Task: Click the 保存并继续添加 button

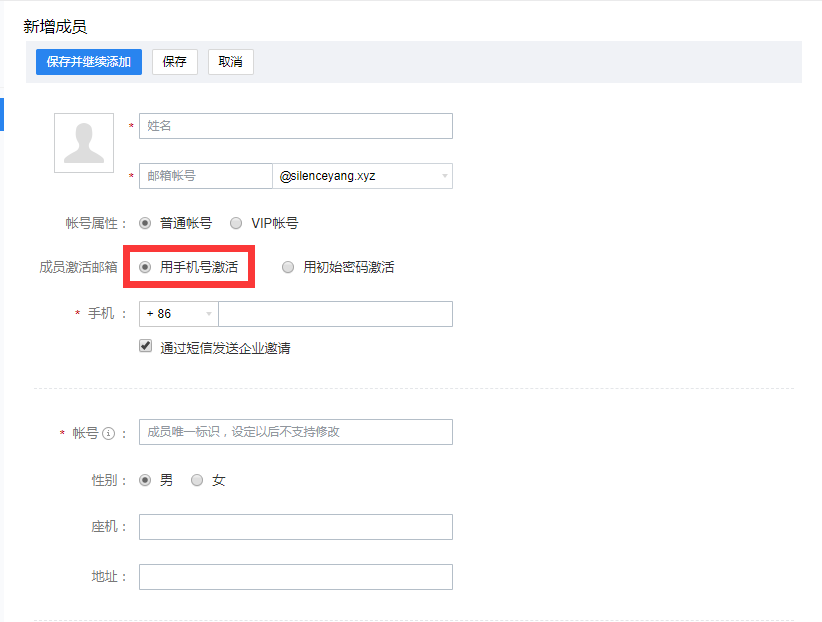Action: click(88, 61)
